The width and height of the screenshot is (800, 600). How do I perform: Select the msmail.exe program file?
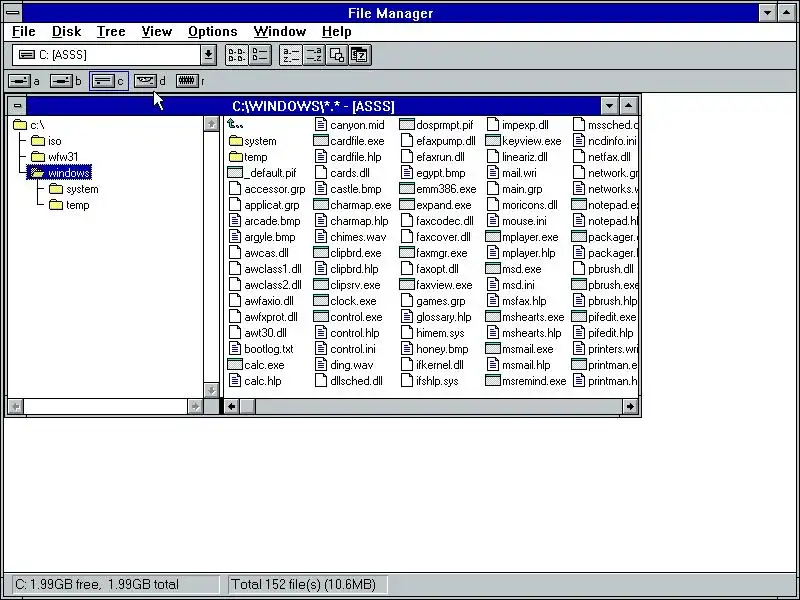(519, 349)
